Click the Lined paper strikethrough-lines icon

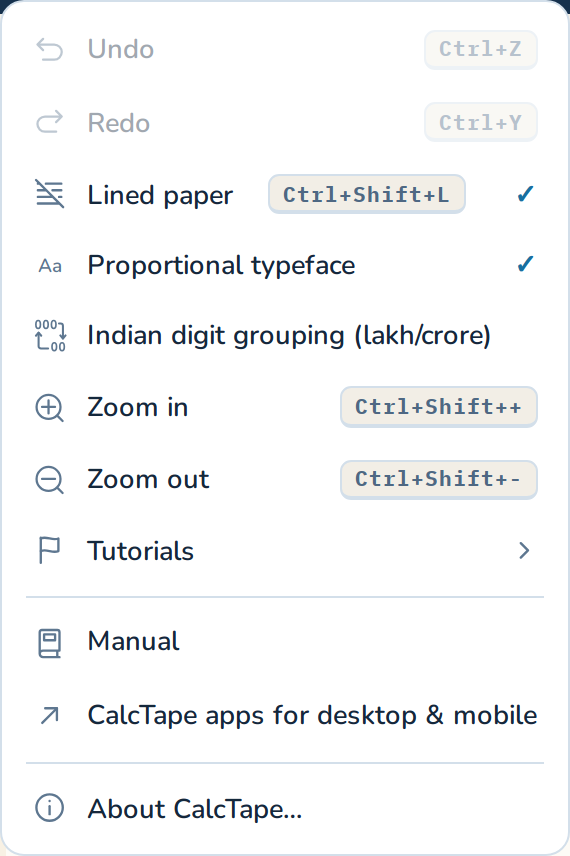(50, 194)
